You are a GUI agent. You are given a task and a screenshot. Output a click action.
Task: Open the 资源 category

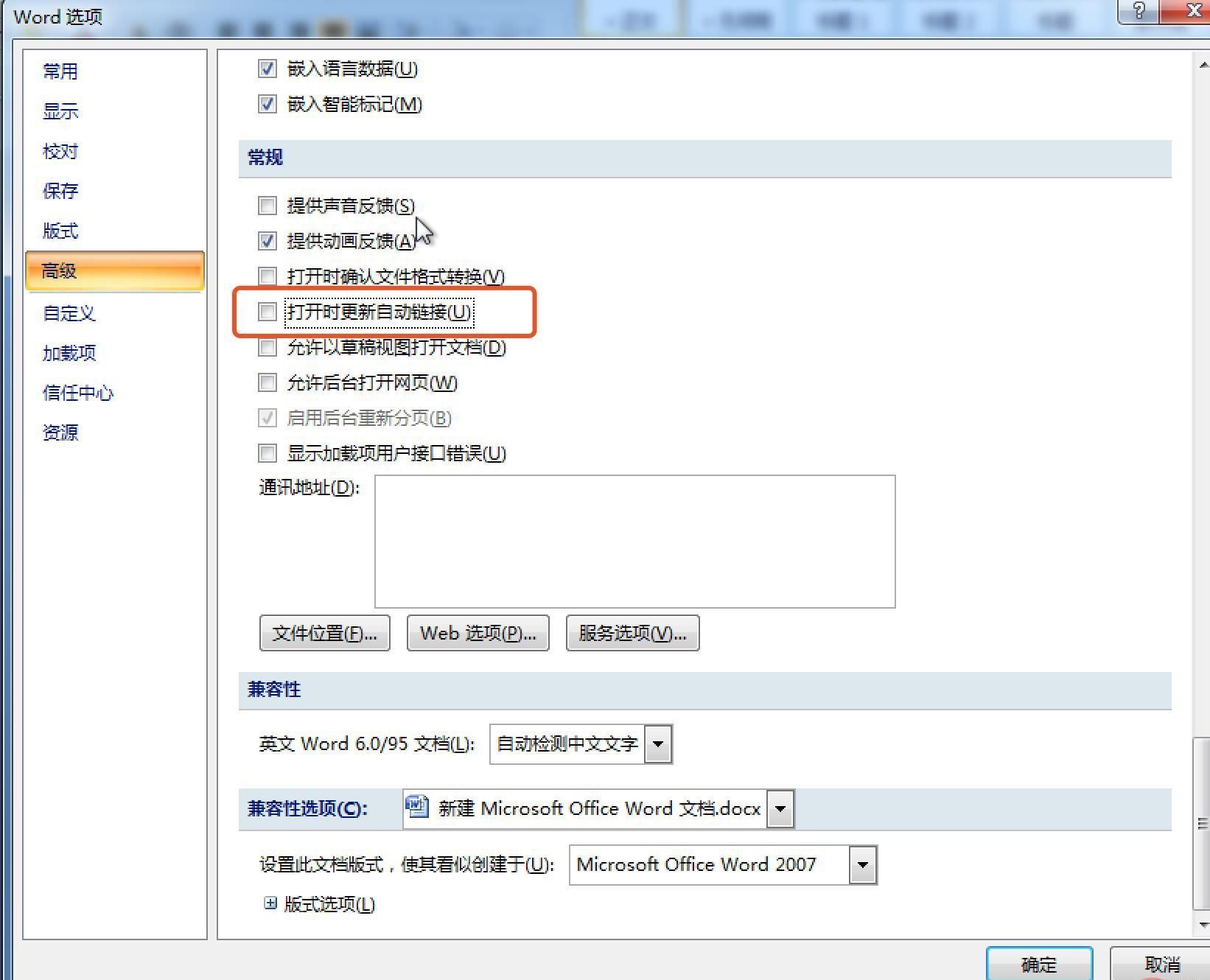(60, 433)
